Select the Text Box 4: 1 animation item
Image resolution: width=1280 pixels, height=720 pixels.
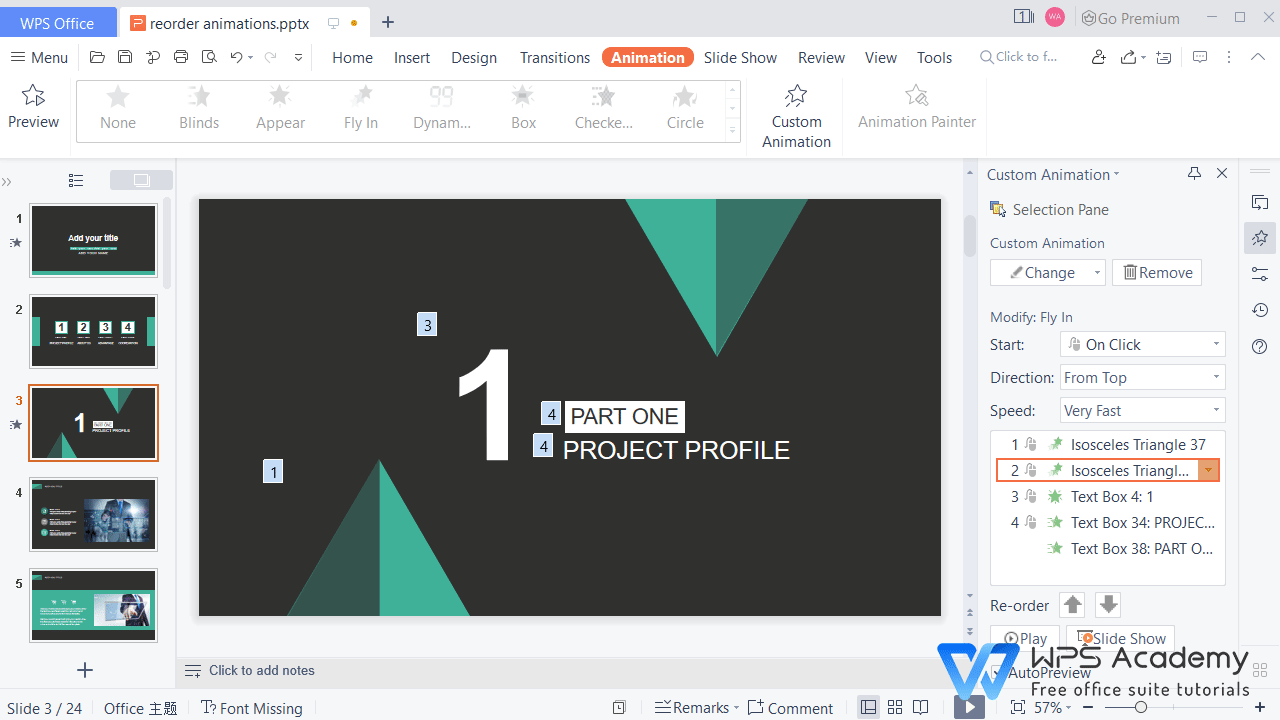pos(1111,496)
